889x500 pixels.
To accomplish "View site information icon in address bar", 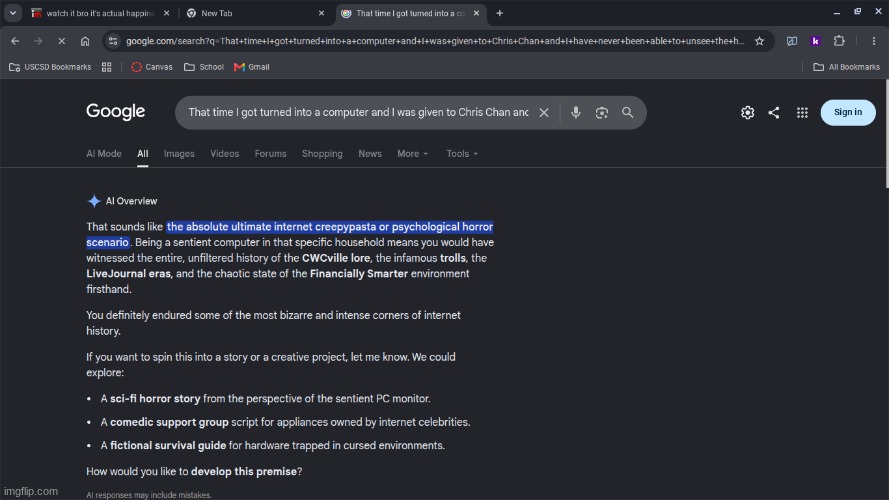I will [x=113, y=41].
